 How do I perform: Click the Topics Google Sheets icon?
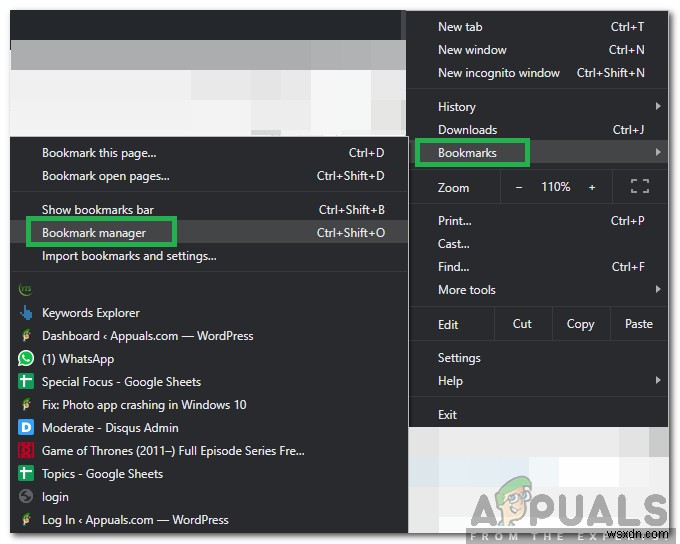pyautogui.click(x=26, y=473)
